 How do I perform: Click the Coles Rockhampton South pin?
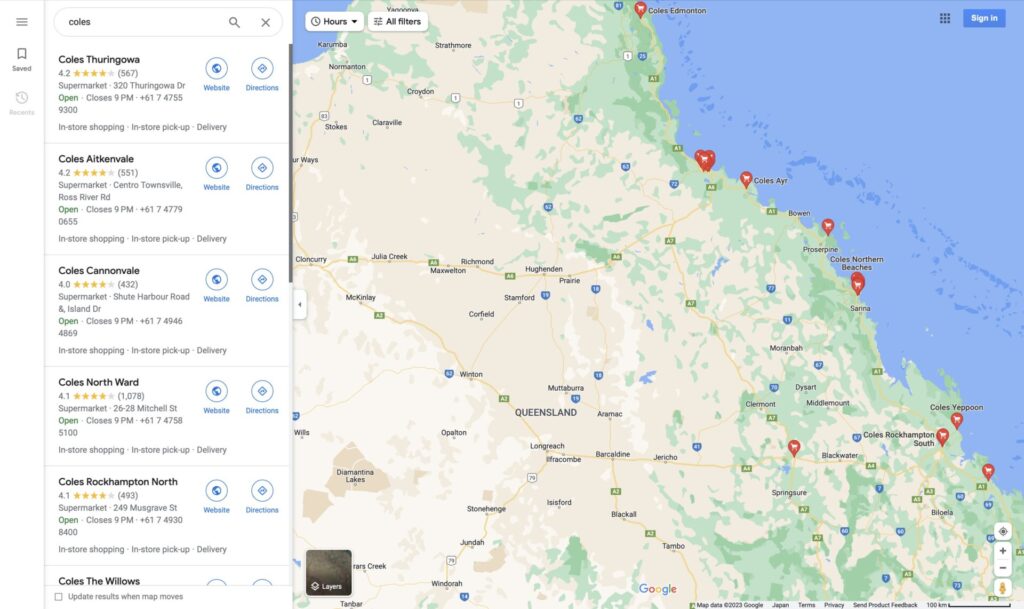pos(942,436)
